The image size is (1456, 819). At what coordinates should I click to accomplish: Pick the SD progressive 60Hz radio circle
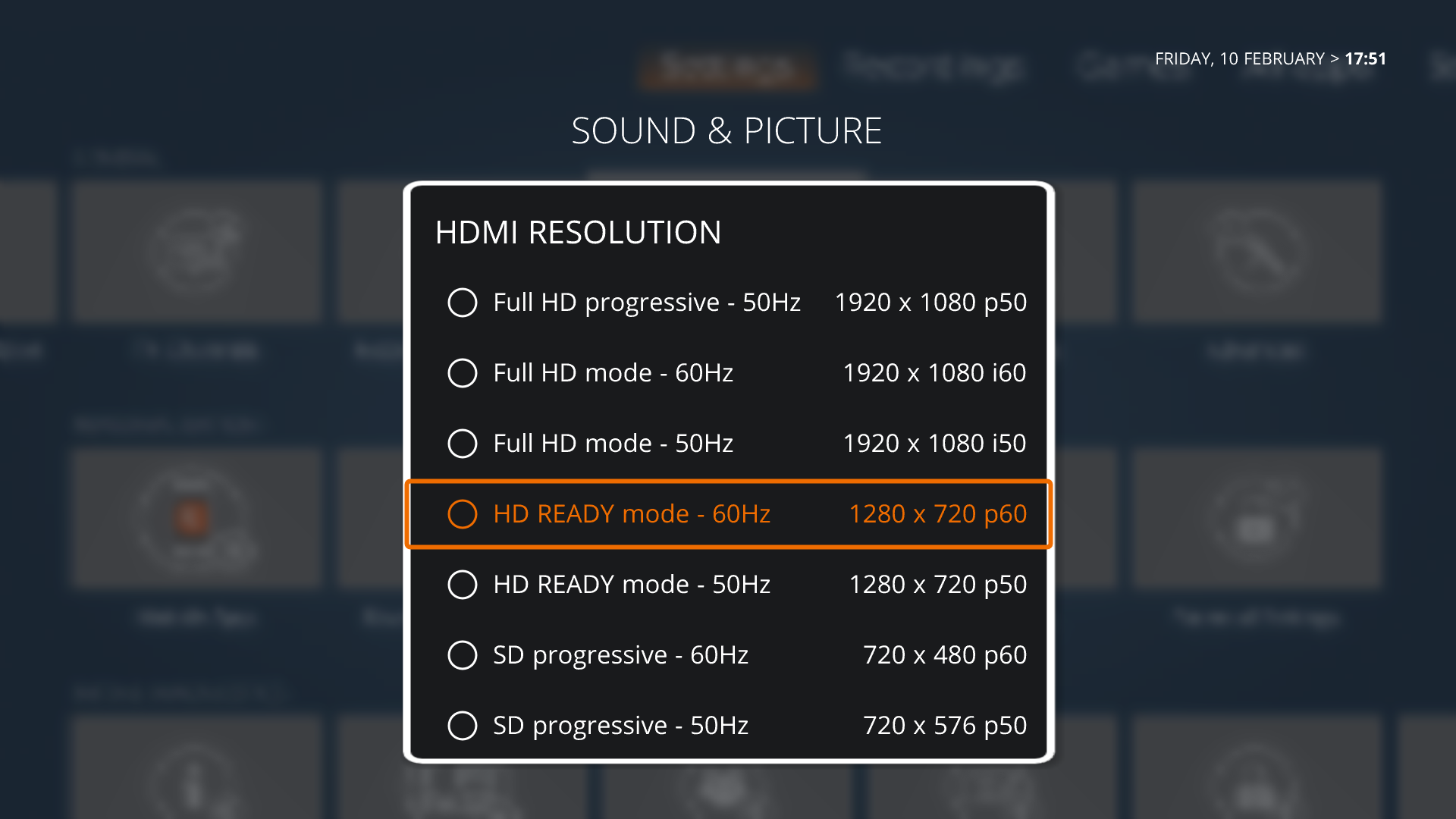(462, 655)
